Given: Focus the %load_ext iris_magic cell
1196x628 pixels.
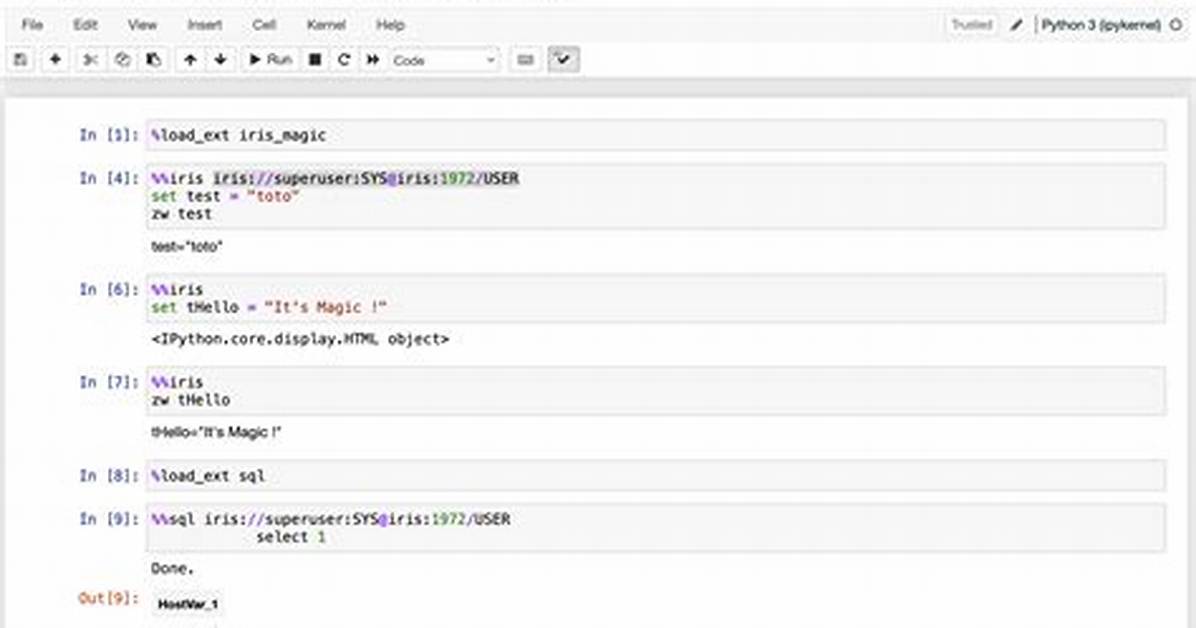Looking at the screenshot, I should pyautogui.click(x=655, y=135).
